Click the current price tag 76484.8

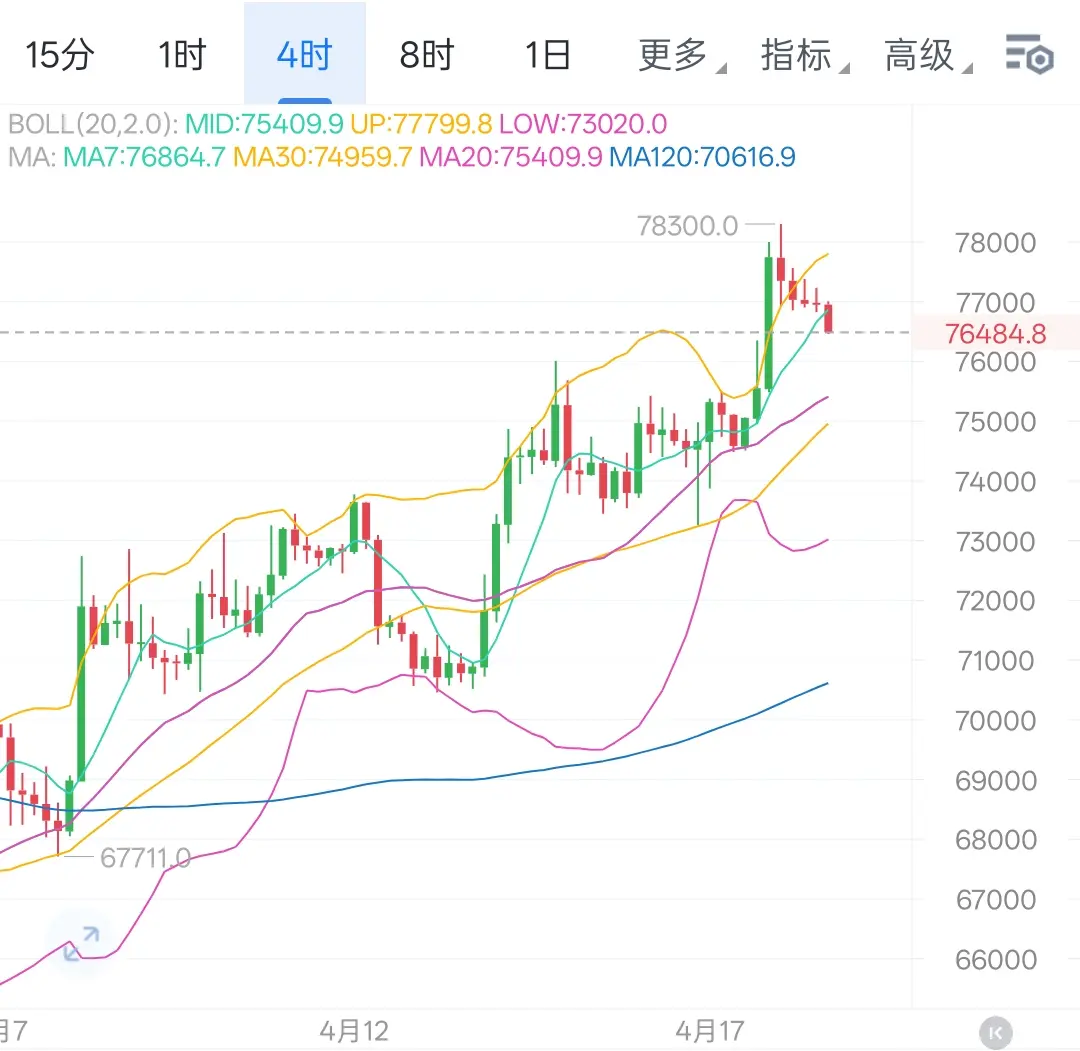coord(995,334)
